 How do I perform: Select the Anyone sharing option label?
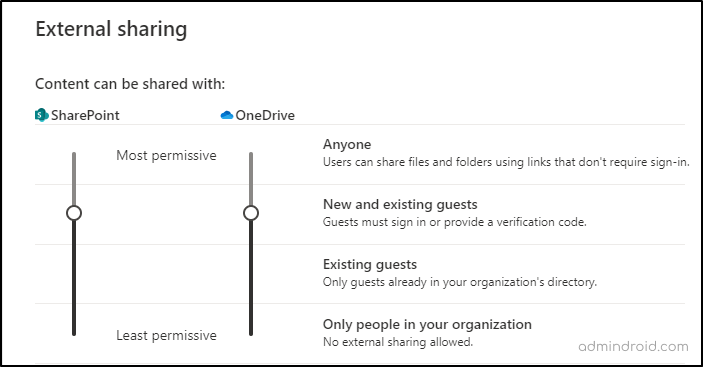(x=347, y=144)
